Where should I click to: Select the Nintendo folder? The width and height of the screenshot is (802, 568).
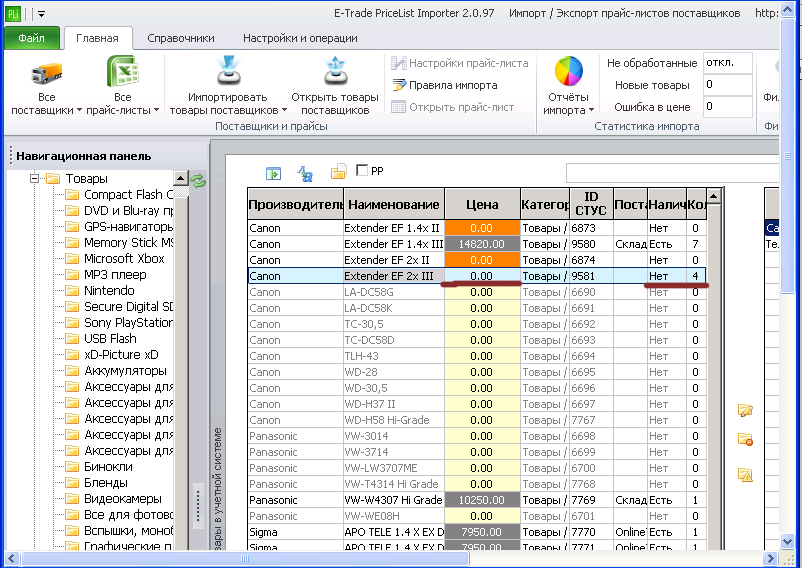point(100,290)
